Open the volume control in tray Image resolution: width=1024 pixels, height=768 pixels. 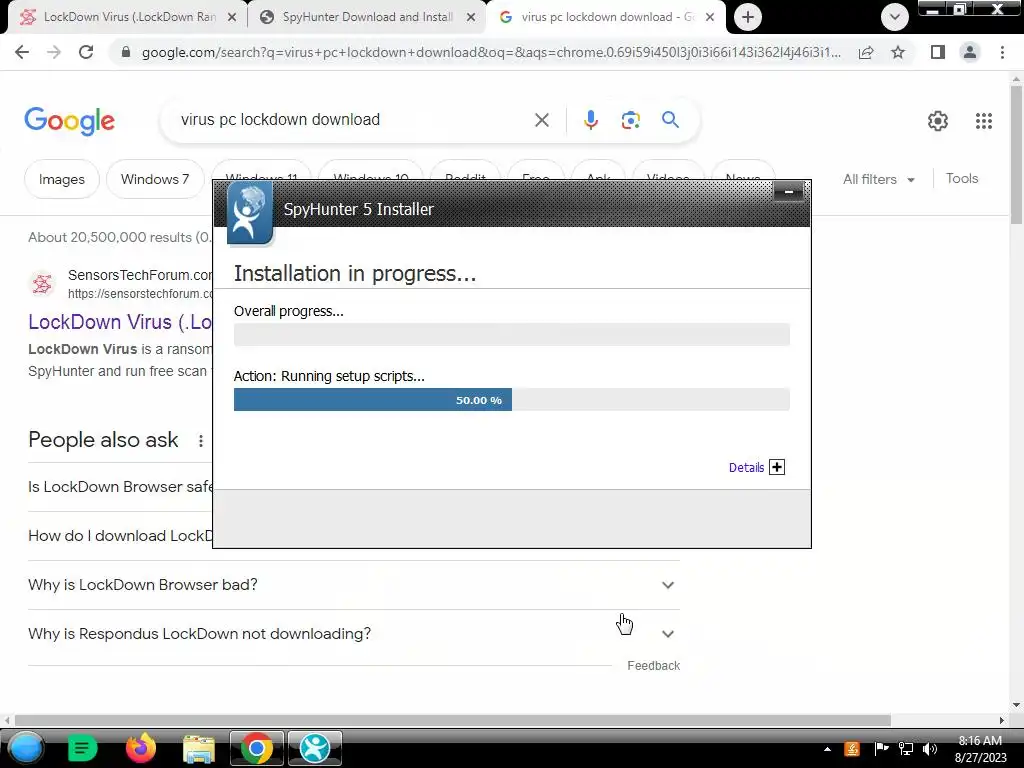click(930, 749)
